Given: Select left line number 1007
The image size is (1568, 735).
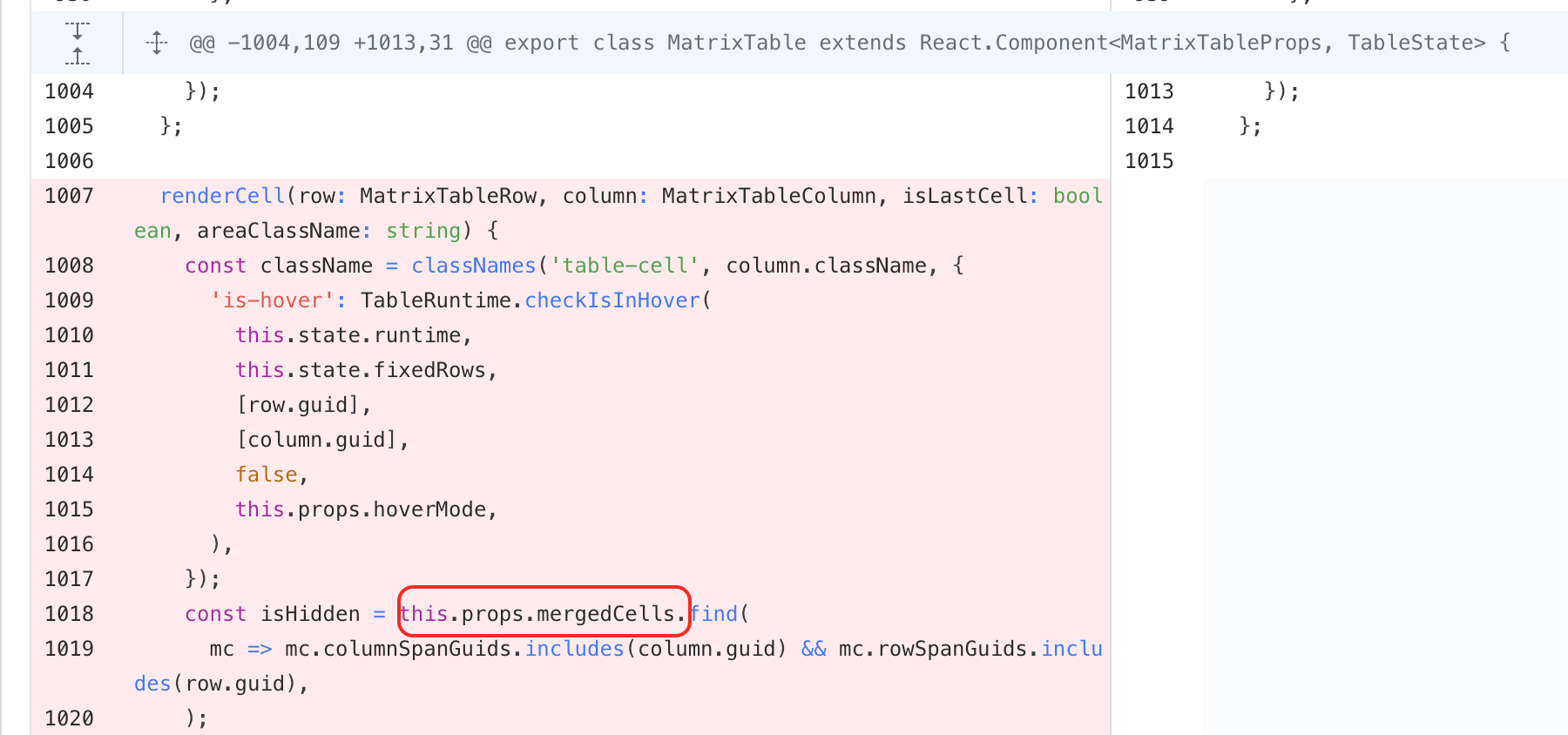Looking at the screenshot, I should (x=69, y=196).
